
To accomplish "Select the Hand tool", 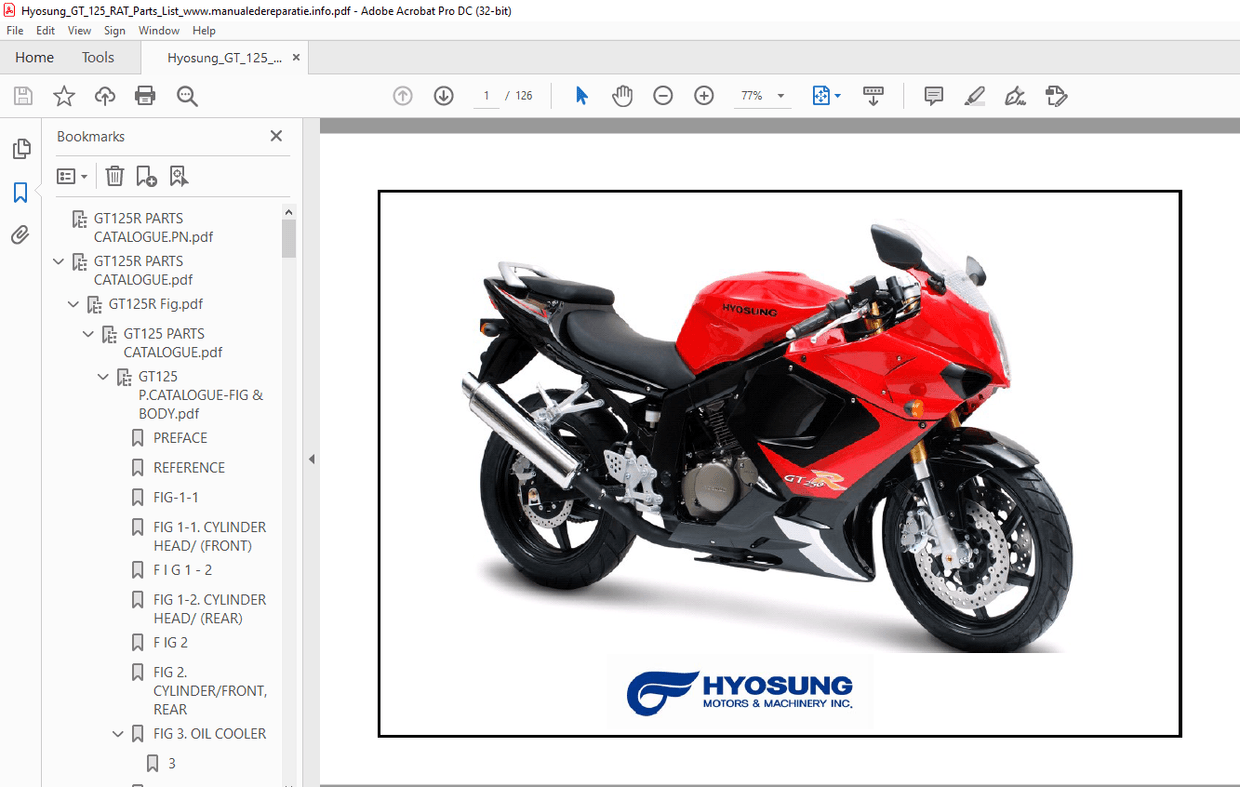I will click(x=622, y=95).
